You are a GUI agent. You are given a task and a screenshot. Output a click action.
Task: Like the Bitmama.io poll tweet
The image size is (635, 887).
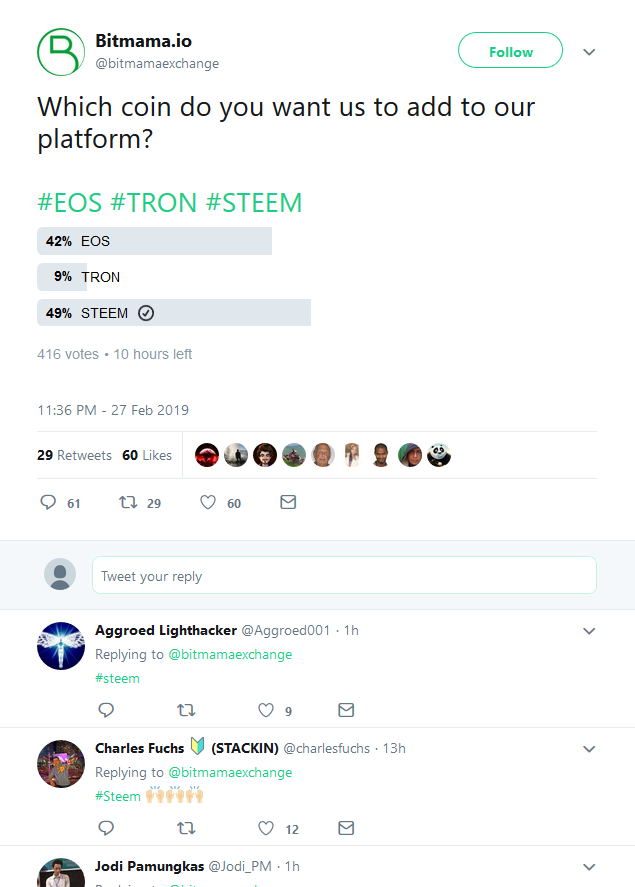(208, 503)
